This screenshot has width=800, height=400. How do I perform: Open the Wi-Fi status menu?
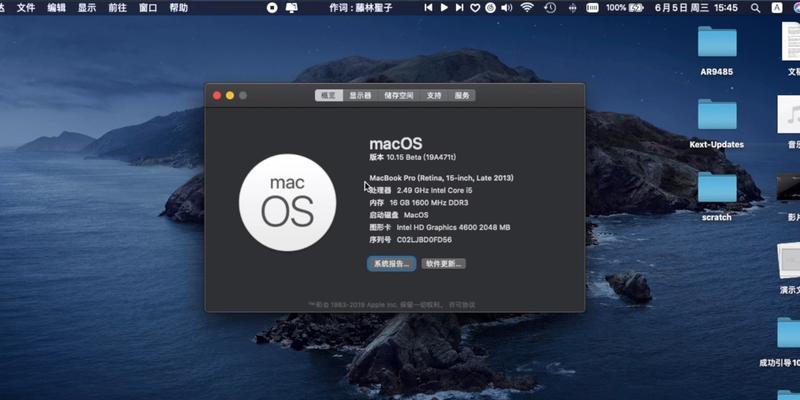(x=527, y=8)
